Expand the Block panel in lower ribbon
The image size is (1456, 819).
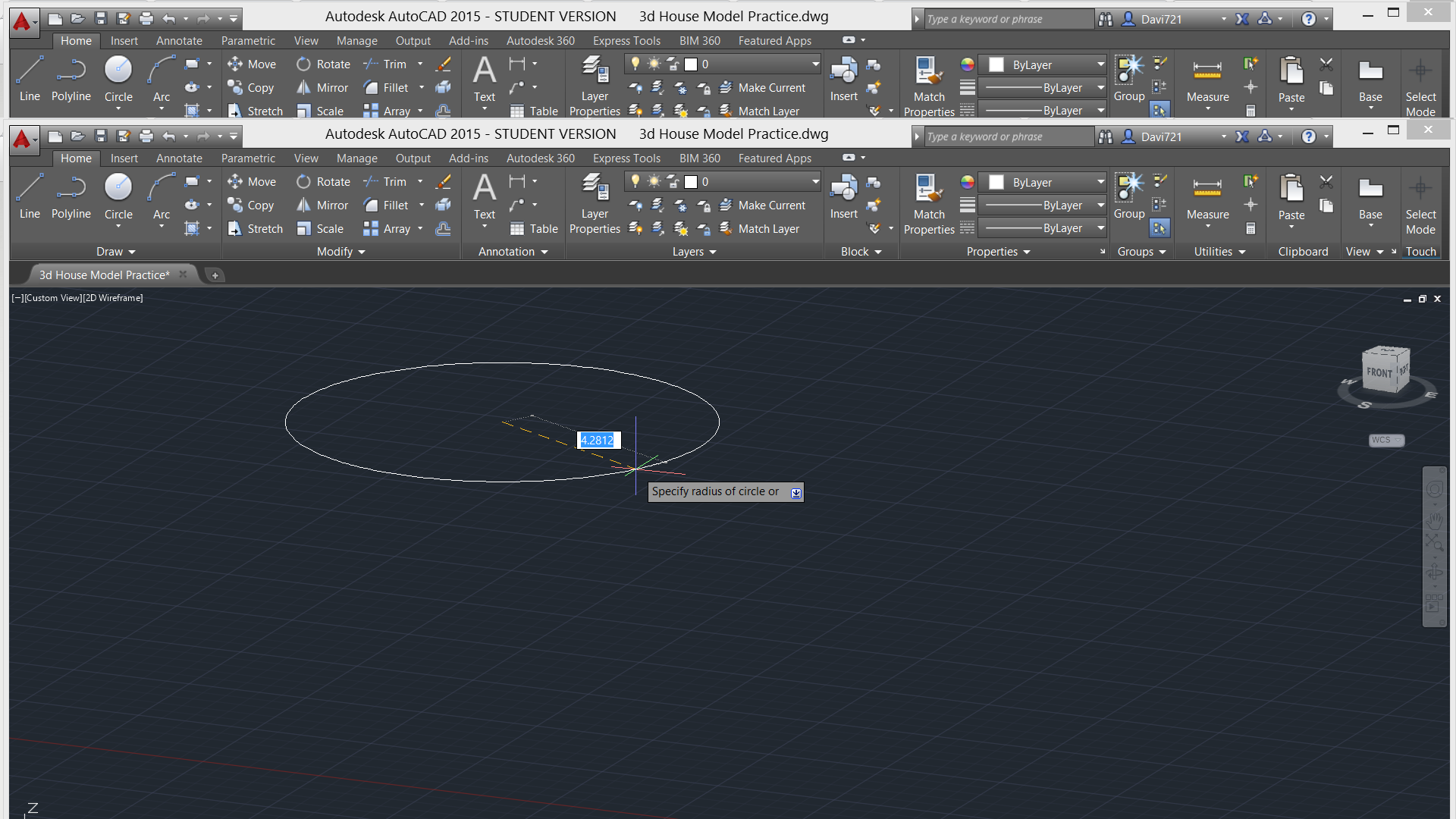click(x=861, y=252)
